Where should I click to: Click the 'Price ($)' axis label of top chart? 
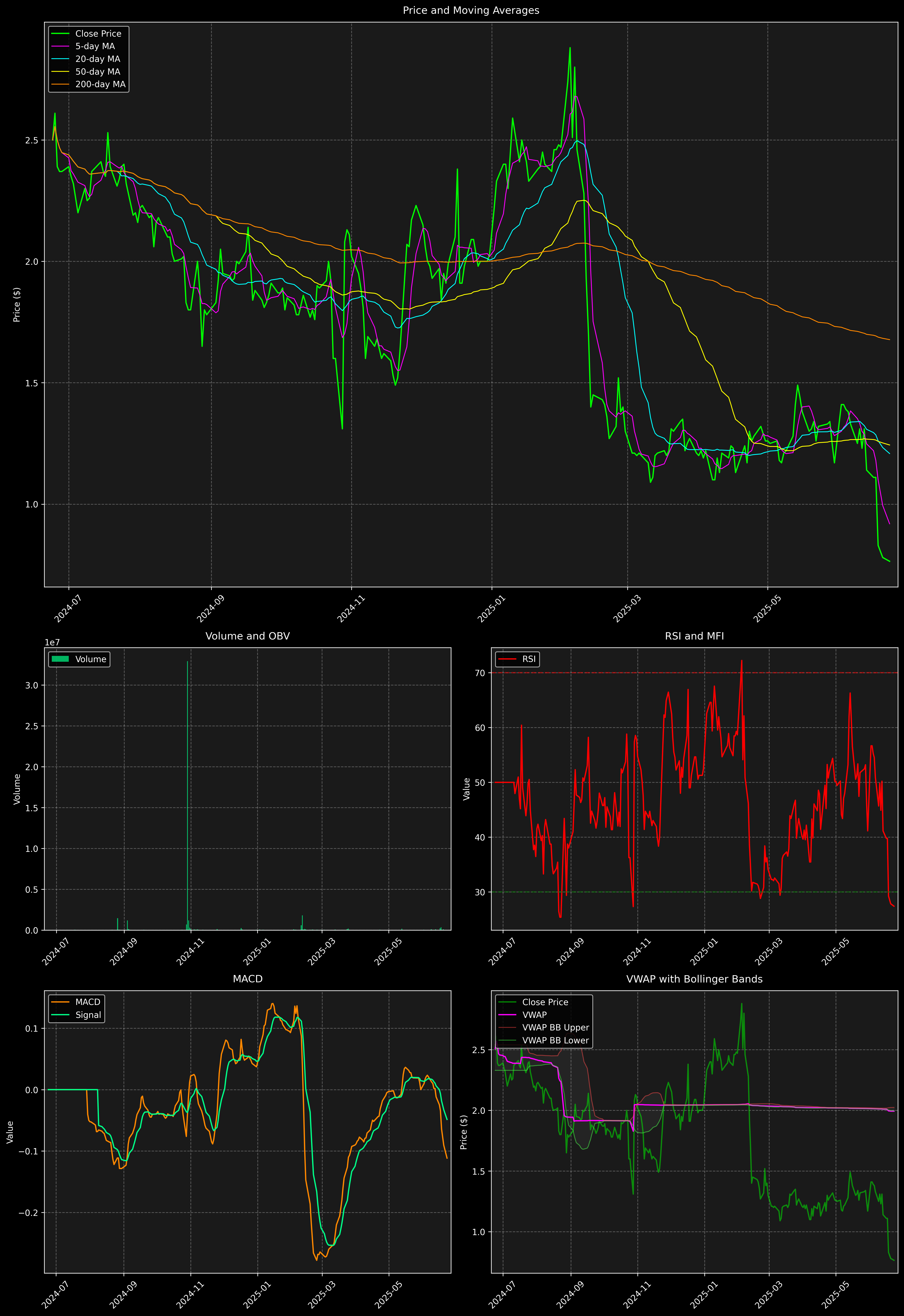pyautogui.click(x=17, y=305)
